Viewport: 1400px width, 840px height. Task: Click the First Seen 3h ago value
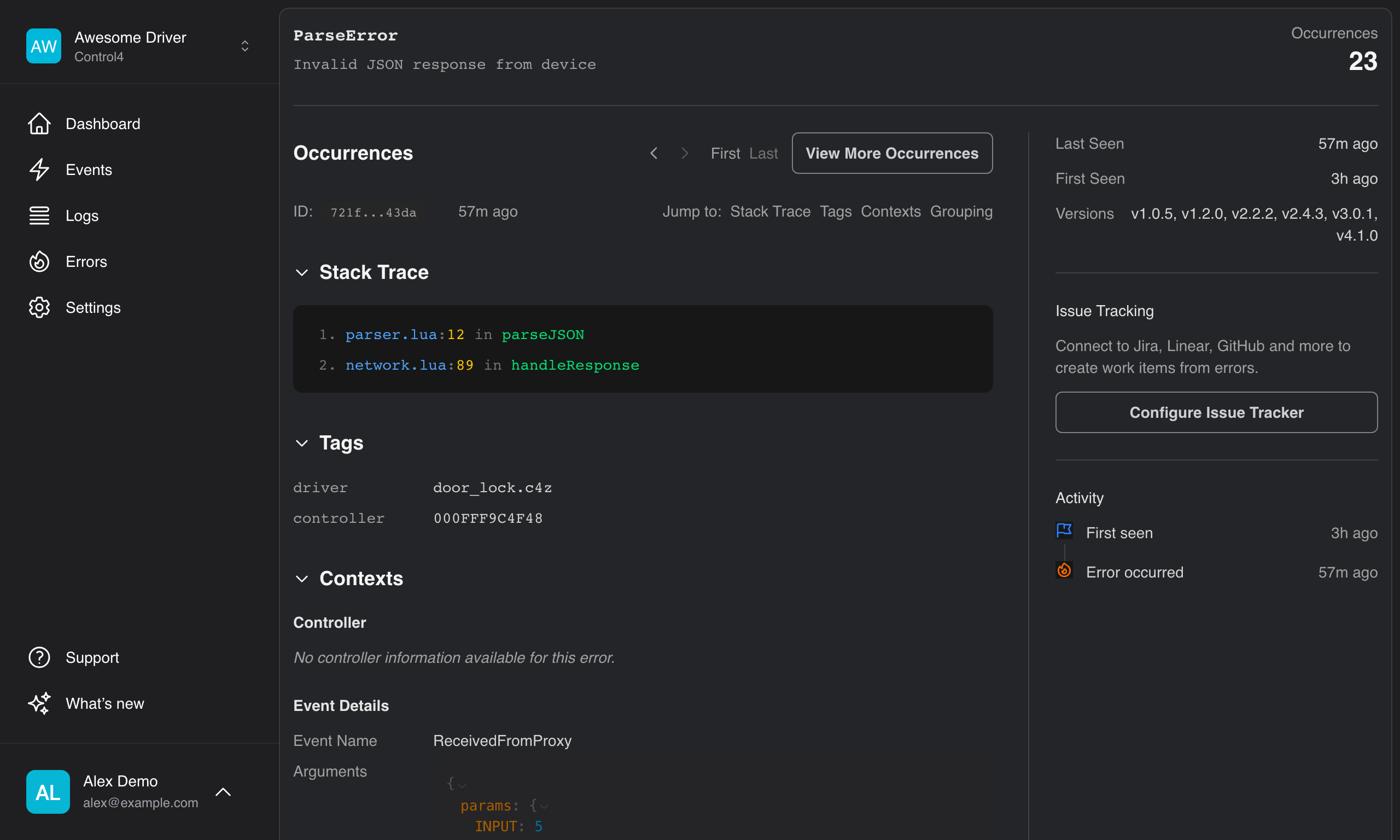(x=1354, y=178)
